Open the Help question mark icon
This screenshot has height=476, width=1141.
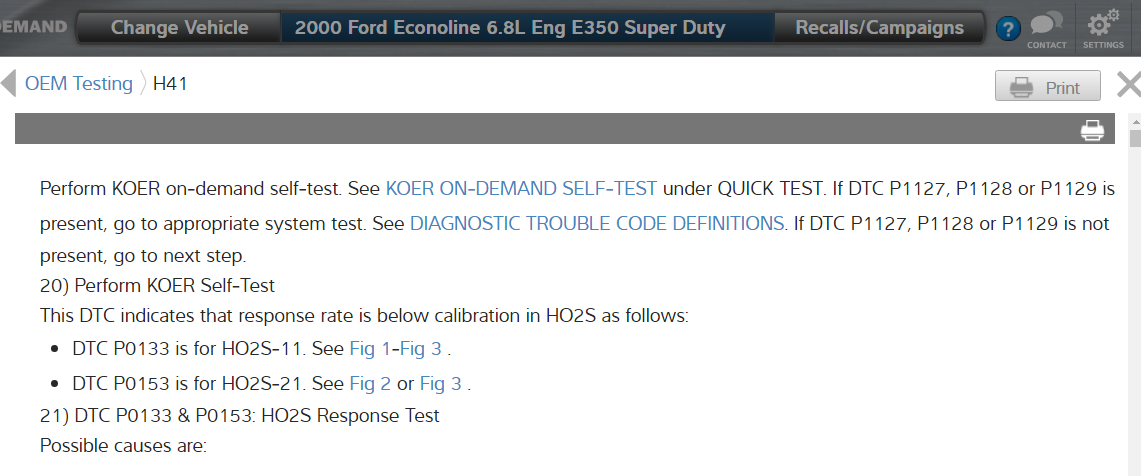point(1009,29)
